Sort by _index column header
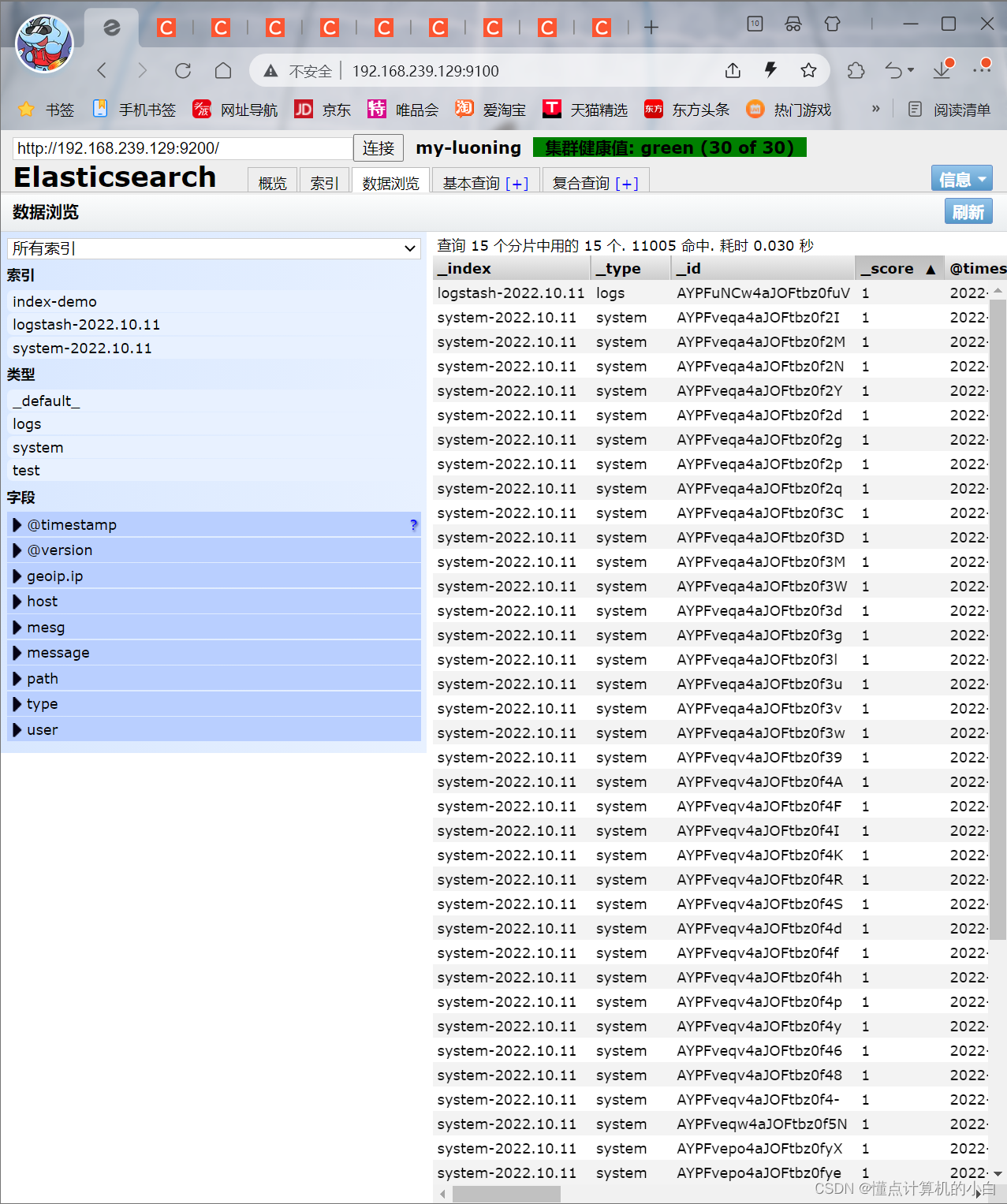Image resolution: width=1007 pixels, height=1204 pixels. [x=512, y=268]
